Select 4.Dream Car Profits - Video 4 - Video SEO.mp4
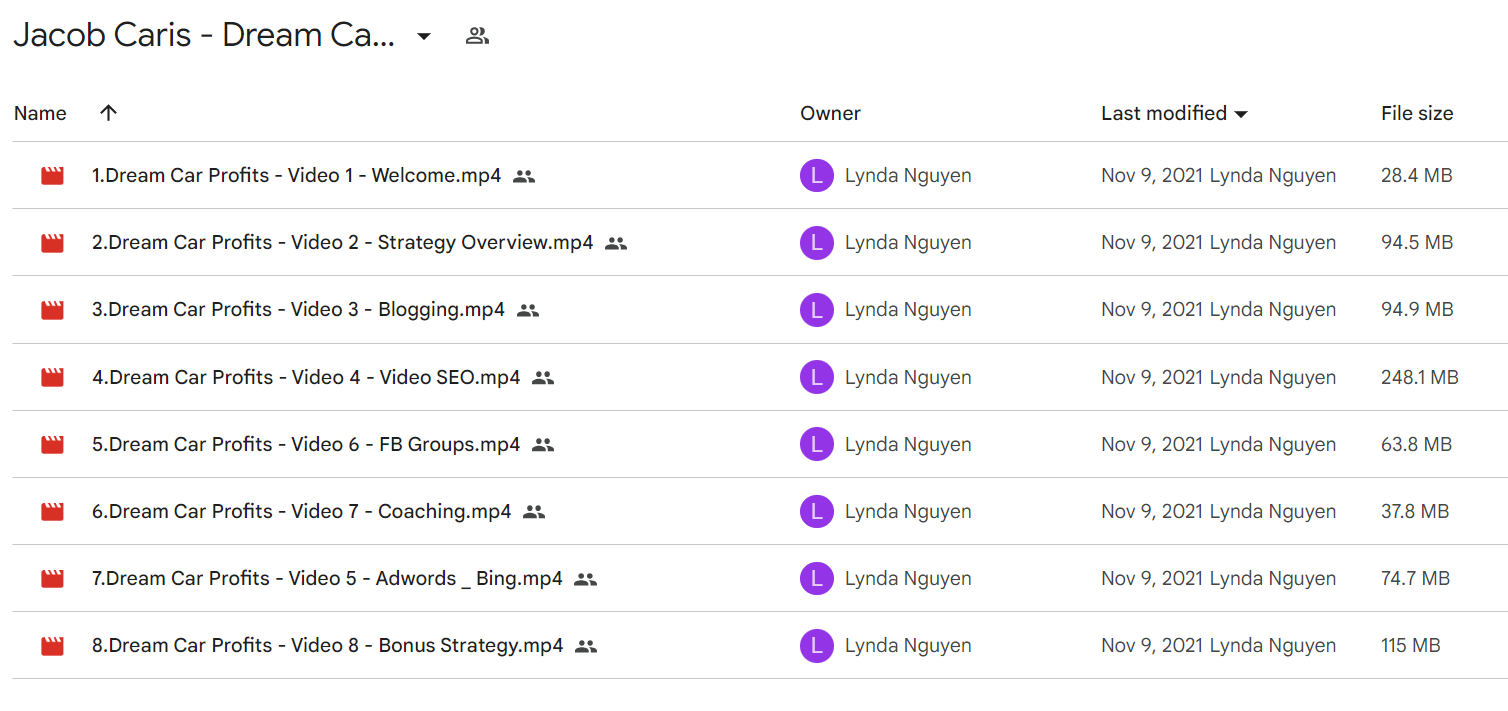The height and width of the screenshot is (711, 1508). [306, 377]
